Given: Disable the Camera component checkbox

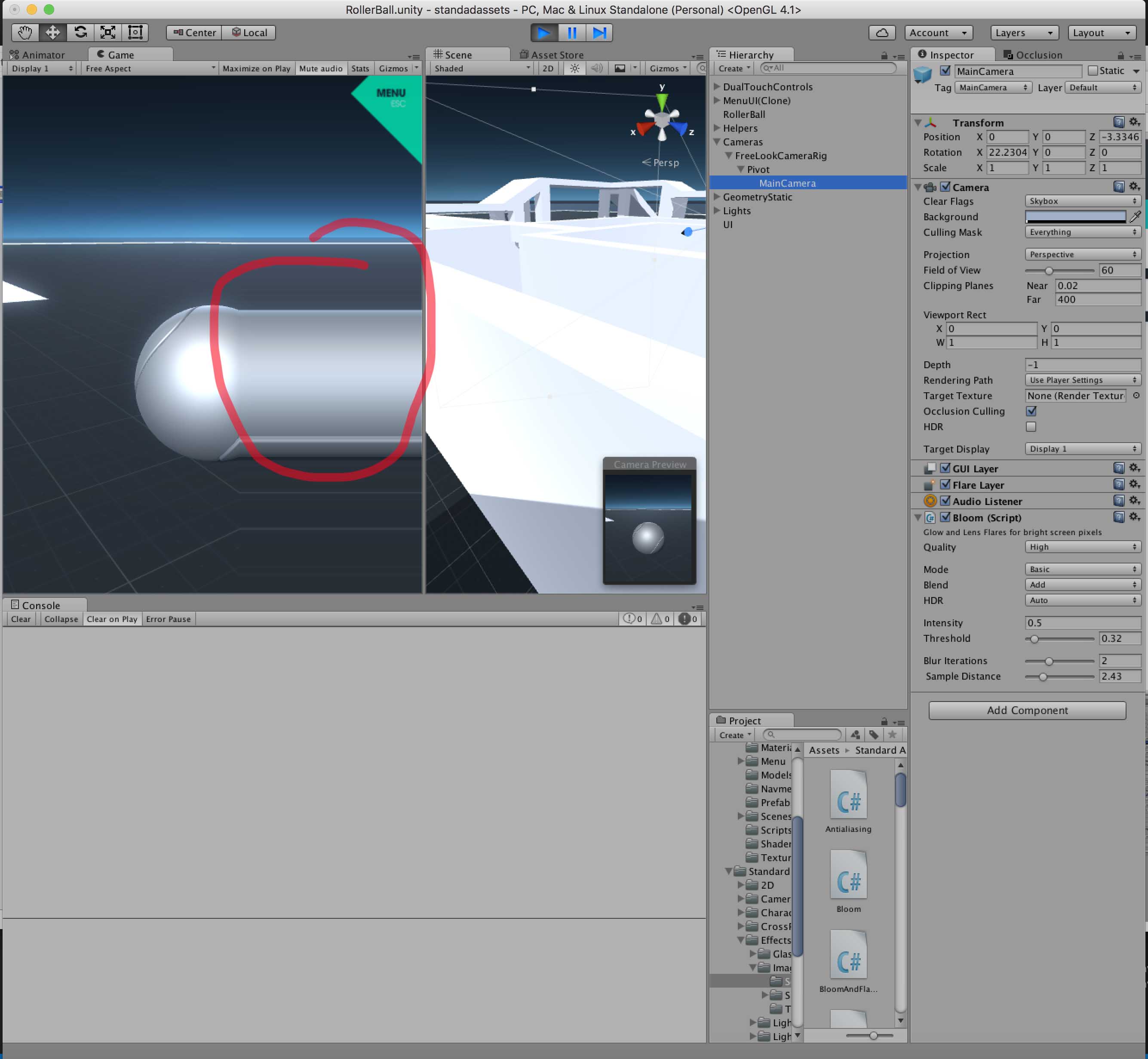Looking at the screenshot, I should [x=945, y=187].
